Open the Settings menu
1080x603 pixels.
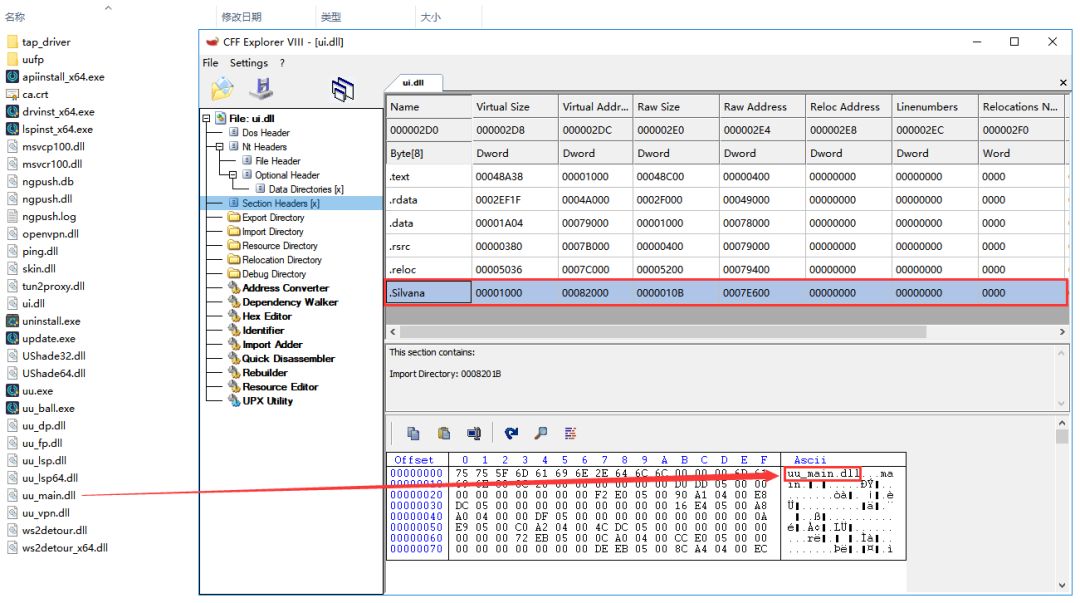[x=249, y=63]
